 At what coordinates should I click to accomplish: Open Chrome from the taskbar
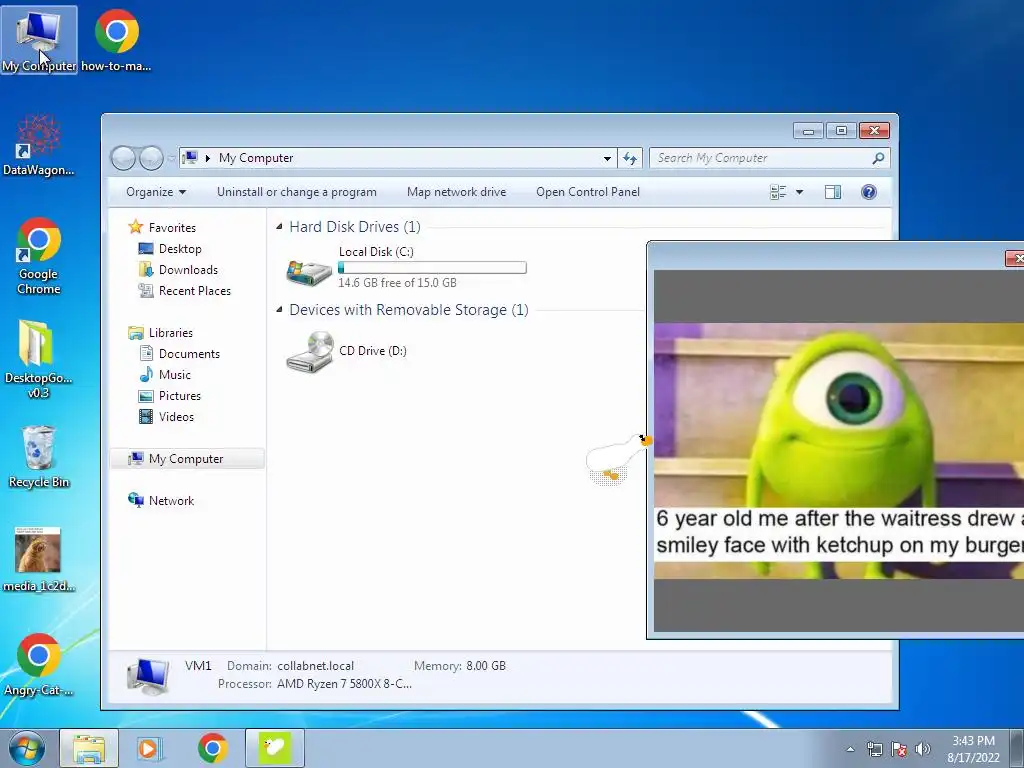coord(212,748)
